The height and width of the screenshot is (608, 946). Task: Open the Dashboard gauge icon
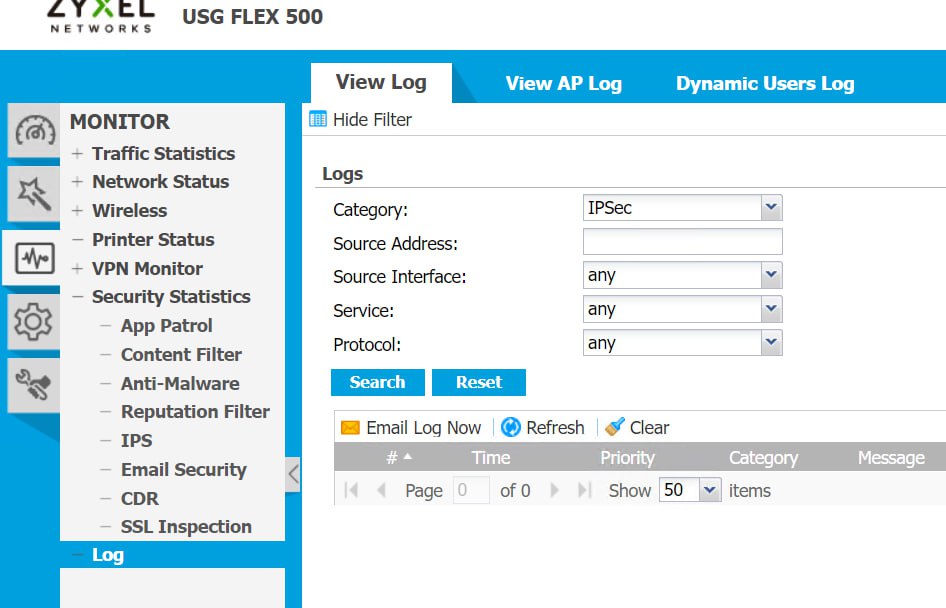point(34,132)
